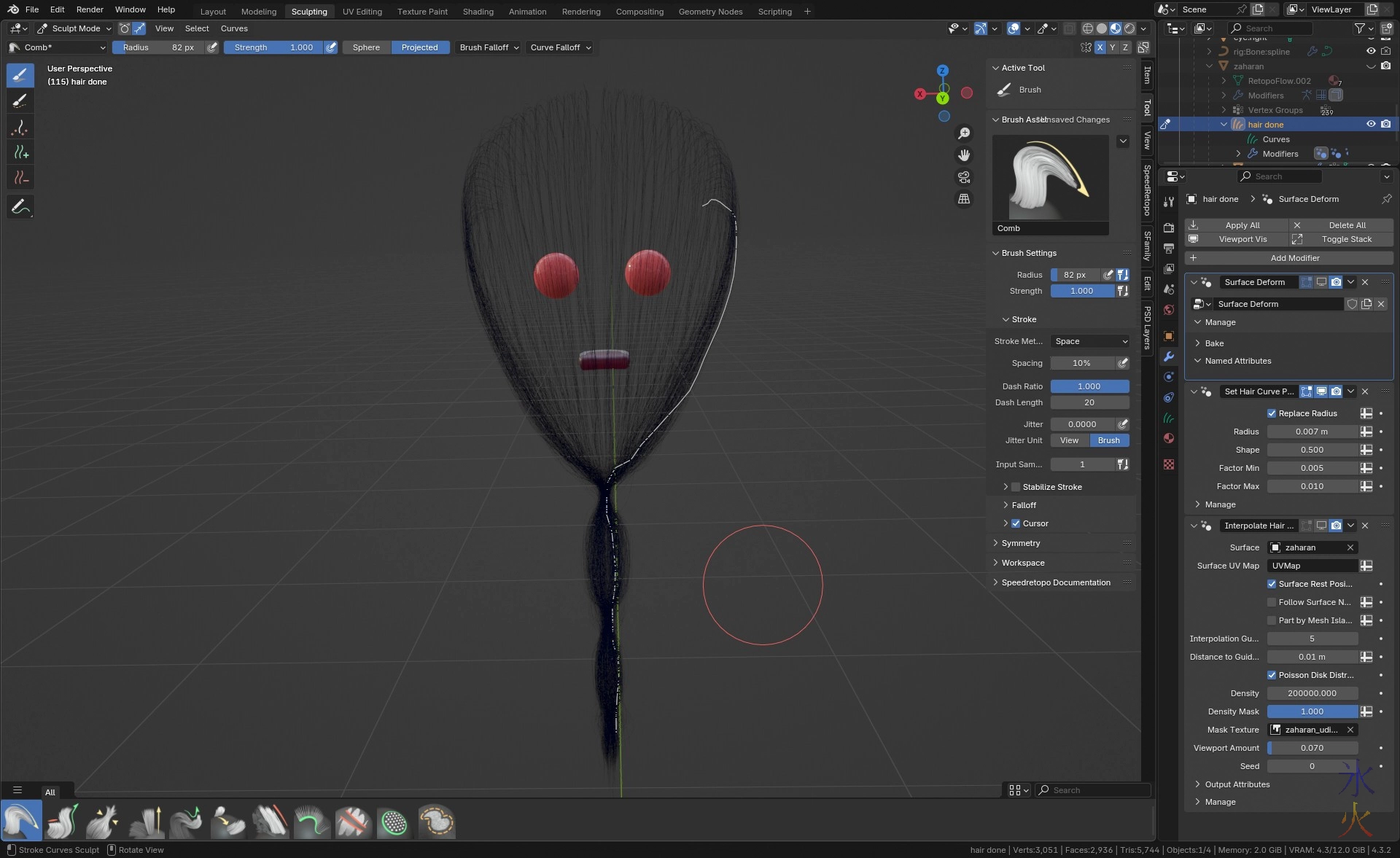Enable Stabilize Stroke checkbox
1400x858 pixels.
[1016, 487]
